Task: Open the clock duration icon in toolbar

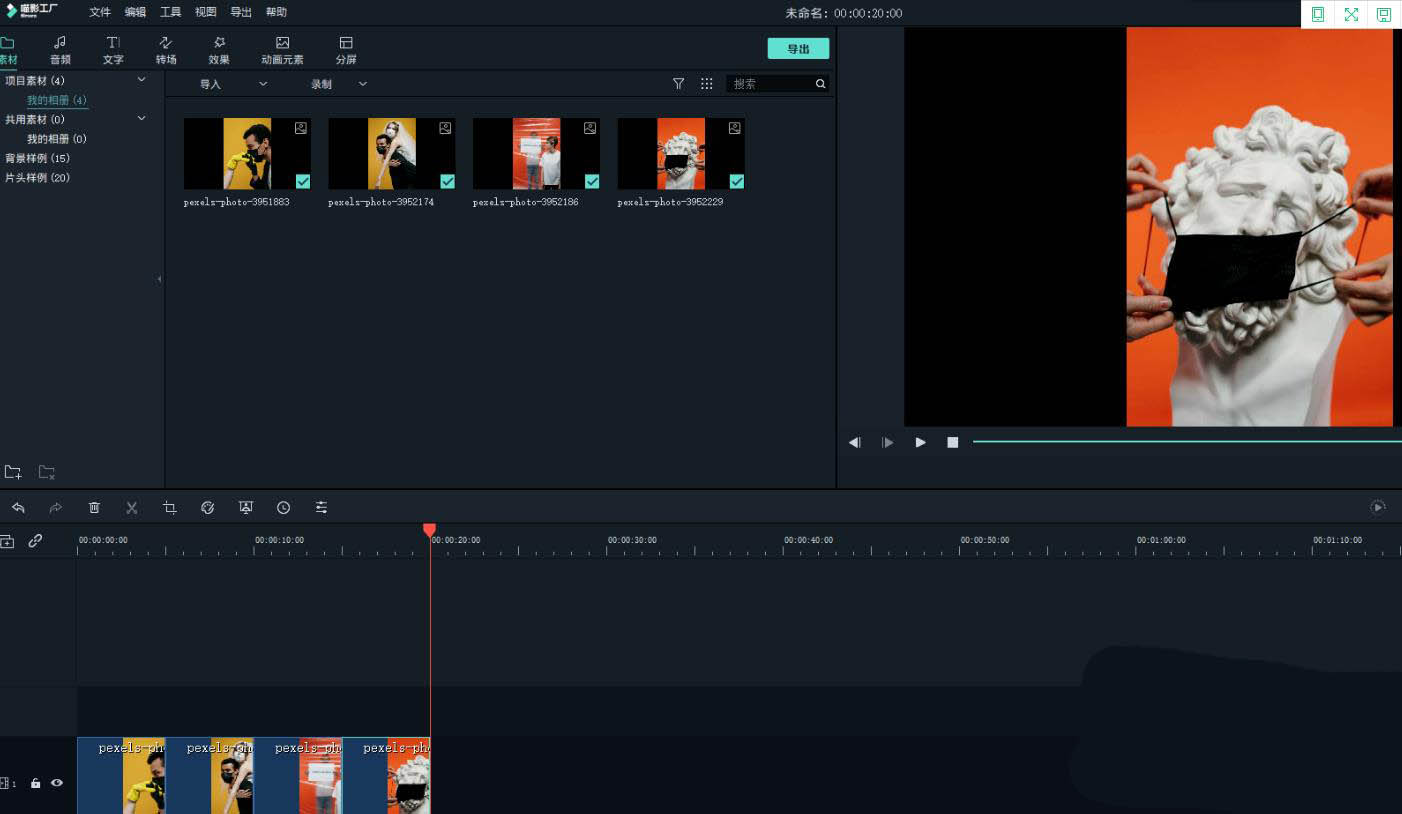Action: point(284,508)
